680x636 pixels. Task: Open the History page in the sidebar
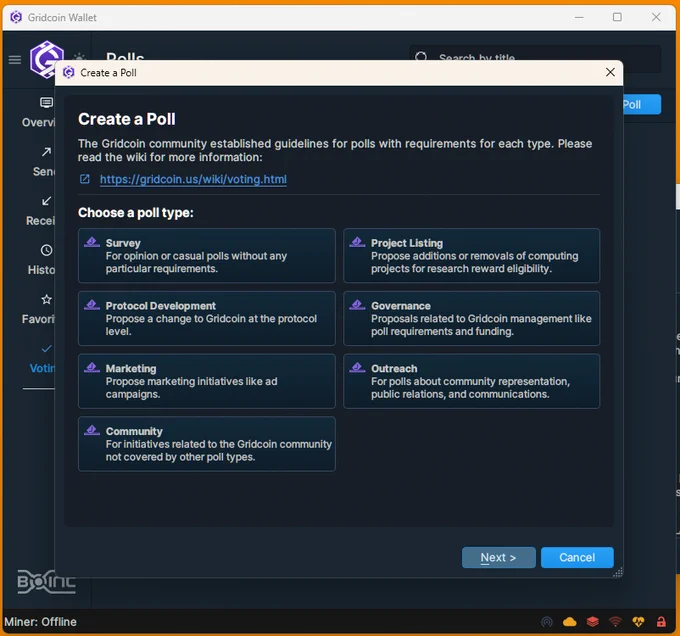tap(41, 260)
